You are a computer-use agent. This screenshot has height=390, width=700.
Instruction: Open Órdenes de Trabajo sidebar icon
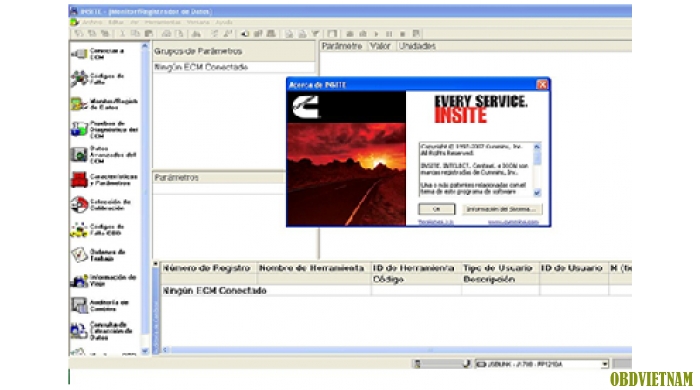click(x=79, y=255)
